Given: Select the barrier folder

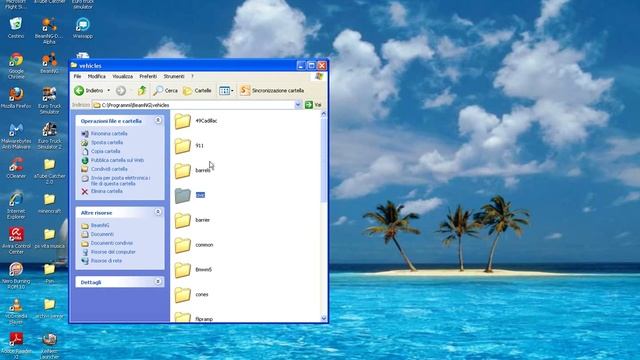Looking at the screenshot, I should tap(192, 220).
